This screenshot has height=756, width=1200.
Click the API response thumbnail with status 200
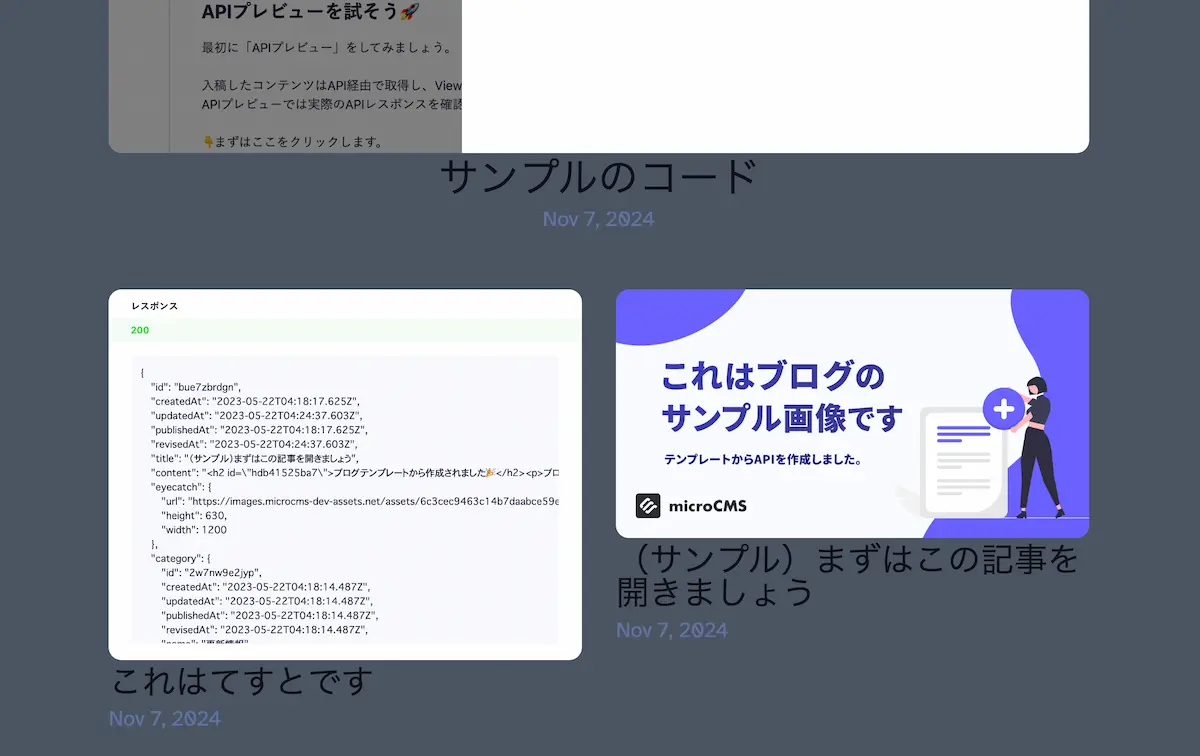click(345, 472)
